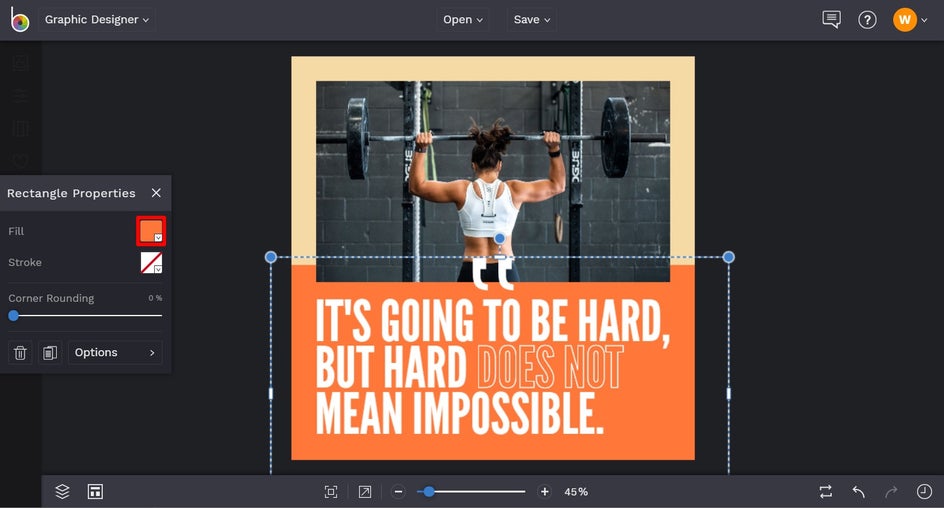Click the layout template icon in bottom bar
This screenshot has width=944, height=508.
click(x=95, y=492)
